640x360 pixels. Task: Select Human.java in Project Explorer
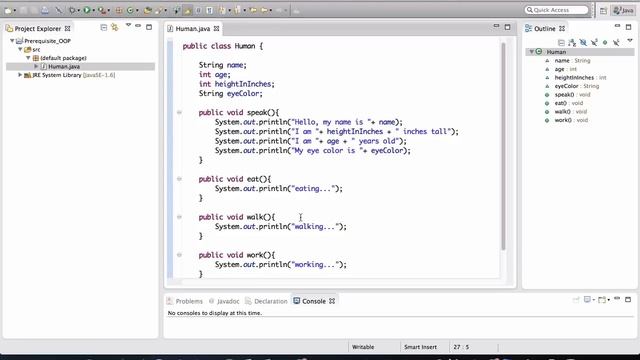pos(64,67)
